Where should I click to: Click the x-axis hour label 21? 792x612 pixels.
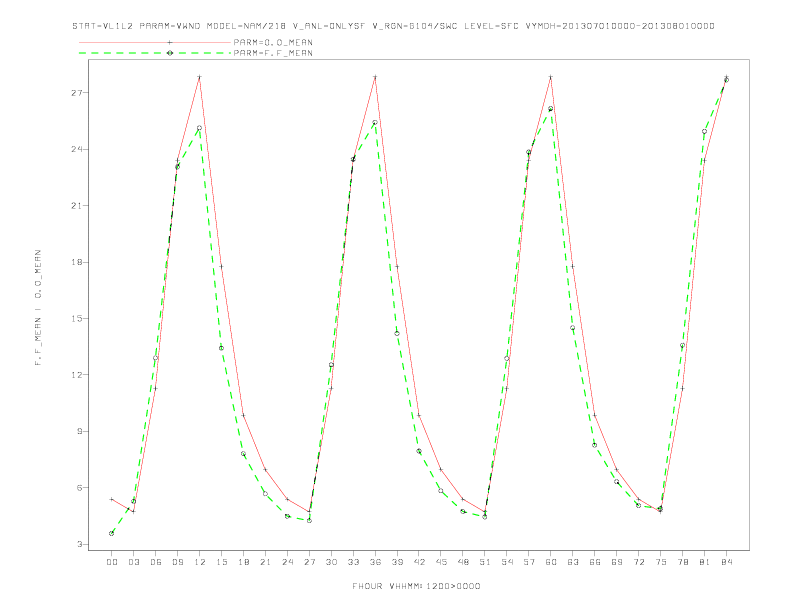click(x=265, y=562)
